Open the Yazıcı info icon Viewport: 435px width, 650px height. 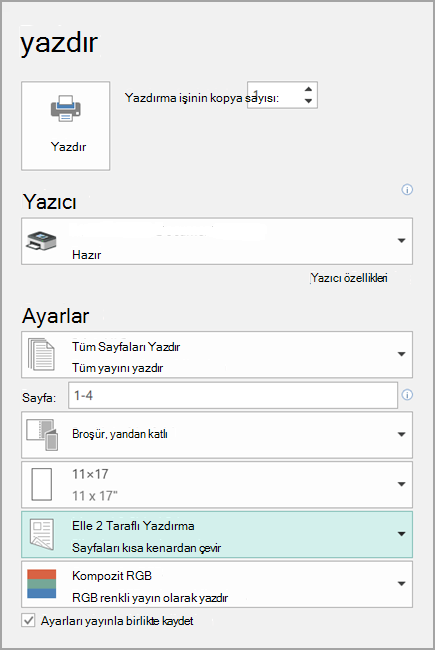point(407,190)
